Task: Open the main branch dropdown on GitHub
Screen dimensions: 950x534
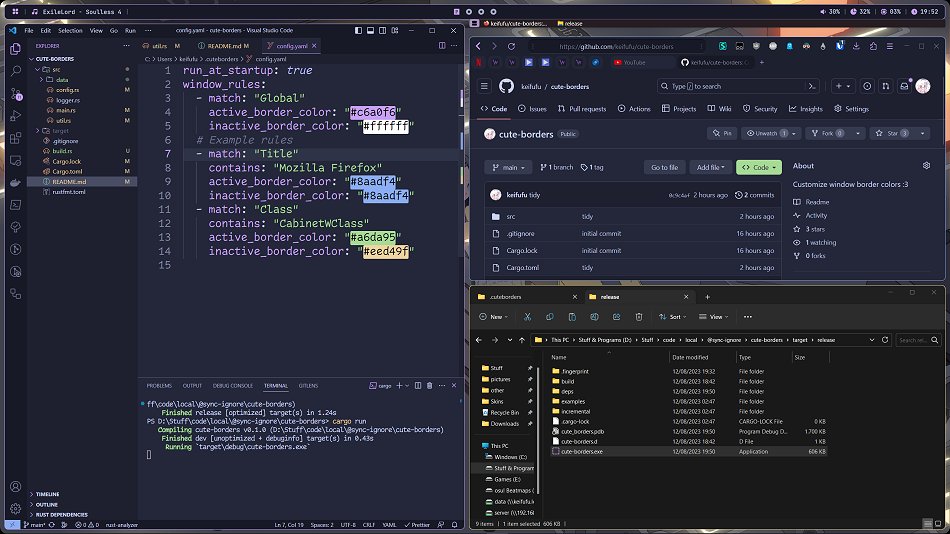Action: tap(508, 167)
